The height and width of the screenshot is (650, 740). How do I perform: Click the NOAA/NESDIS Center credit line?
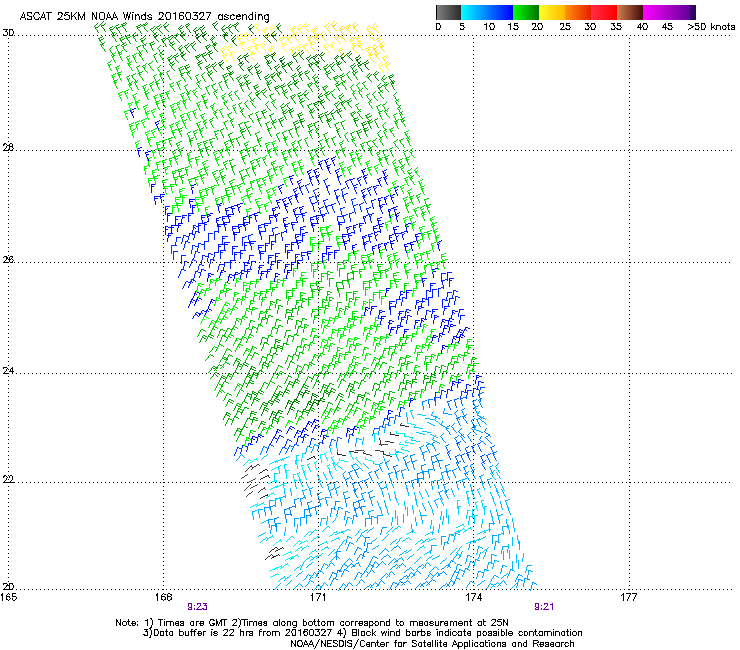(432, 644)
